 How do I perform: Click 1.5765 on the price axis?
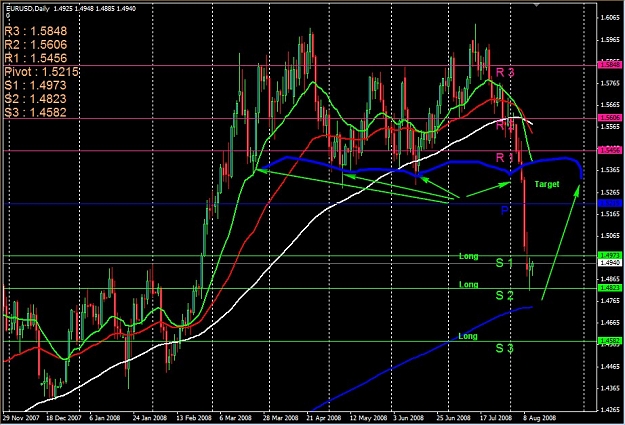(x=610, y=83)
